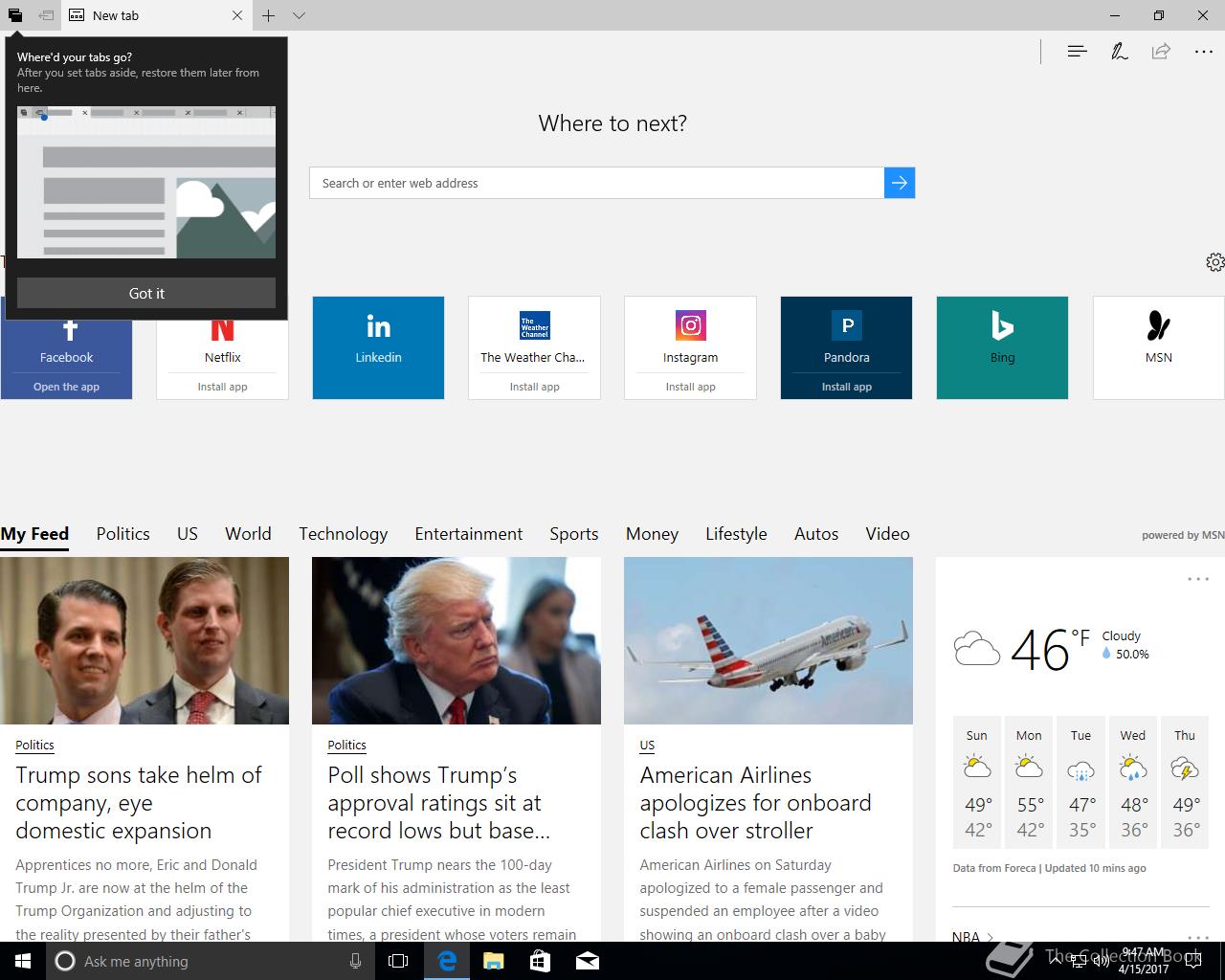The width and height of the screenshot is (1225, 980).
Task: Select Wed forecast in weather card
Action: [x=1133, y=782]
